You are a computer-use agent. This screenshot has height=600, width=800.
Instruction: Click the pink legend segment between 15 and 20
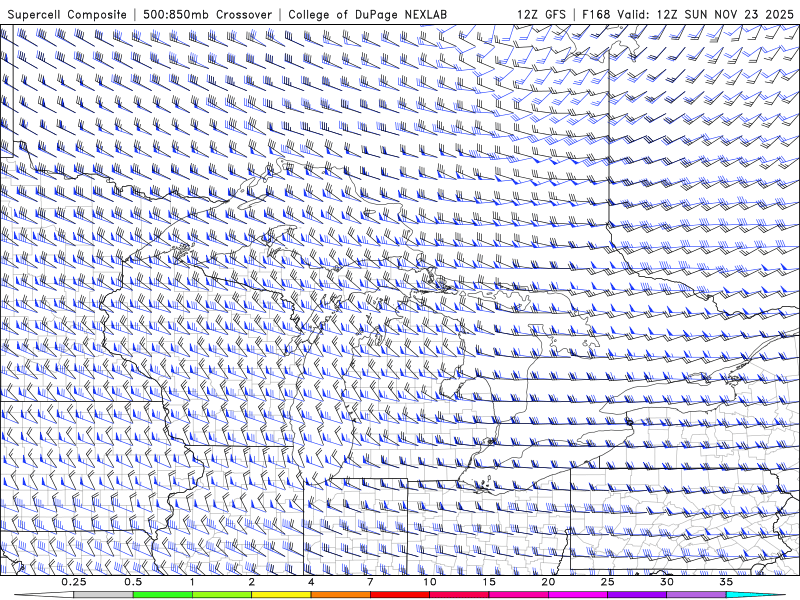click(x=518, y=595)
